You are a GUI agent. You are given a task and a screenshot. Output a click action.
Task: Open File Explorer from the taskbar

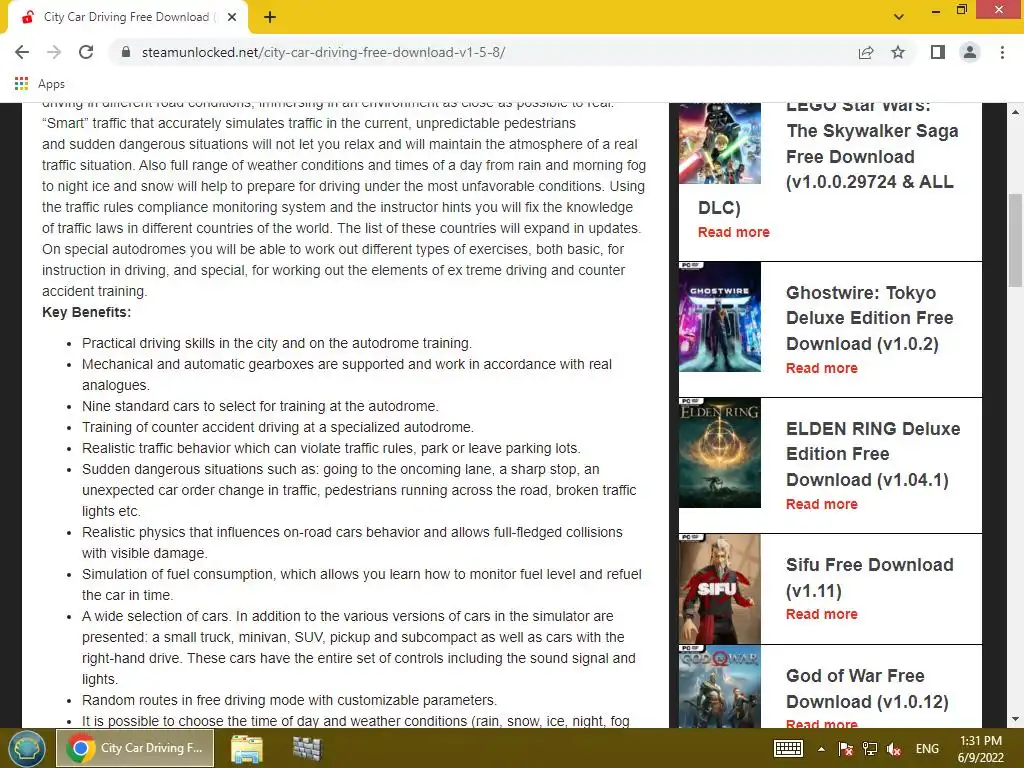point(247,748)
